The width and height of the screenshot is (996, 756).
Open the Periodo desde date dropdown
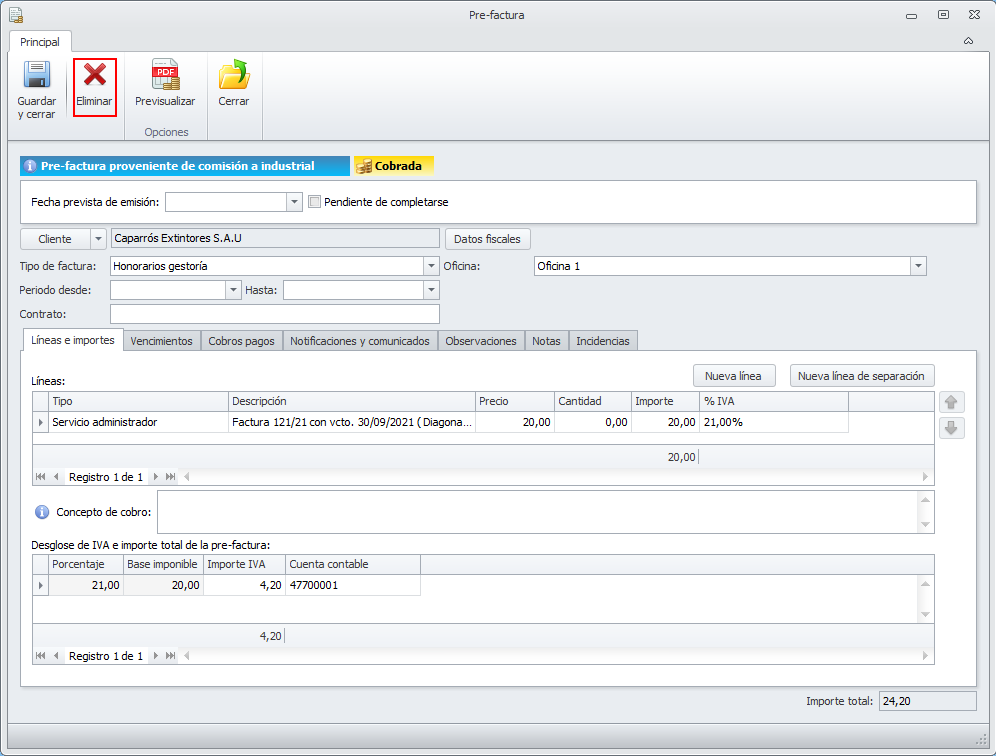(x=234, y=290)
